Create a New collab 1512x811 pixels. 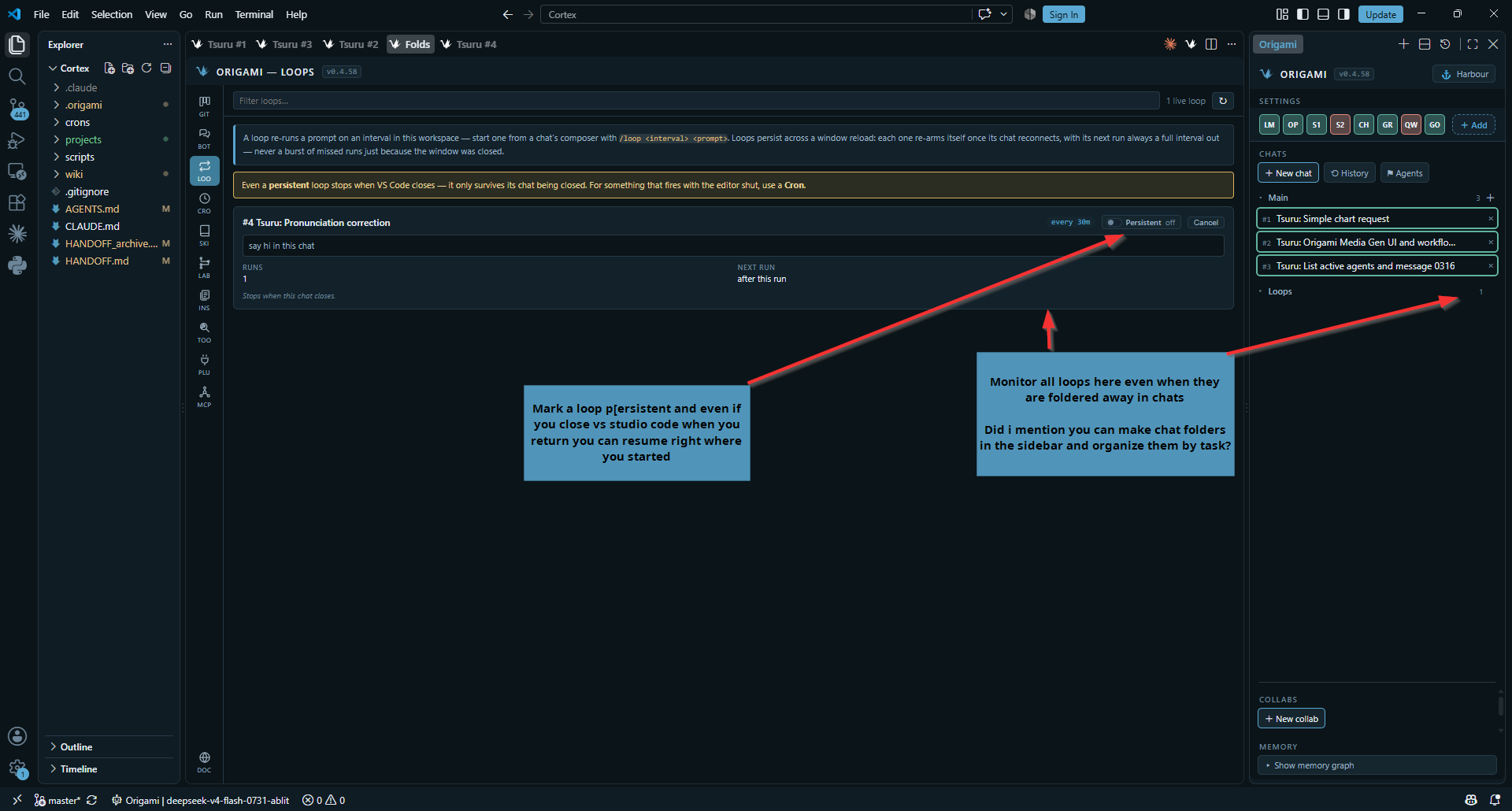click(x=1291, y=719)
